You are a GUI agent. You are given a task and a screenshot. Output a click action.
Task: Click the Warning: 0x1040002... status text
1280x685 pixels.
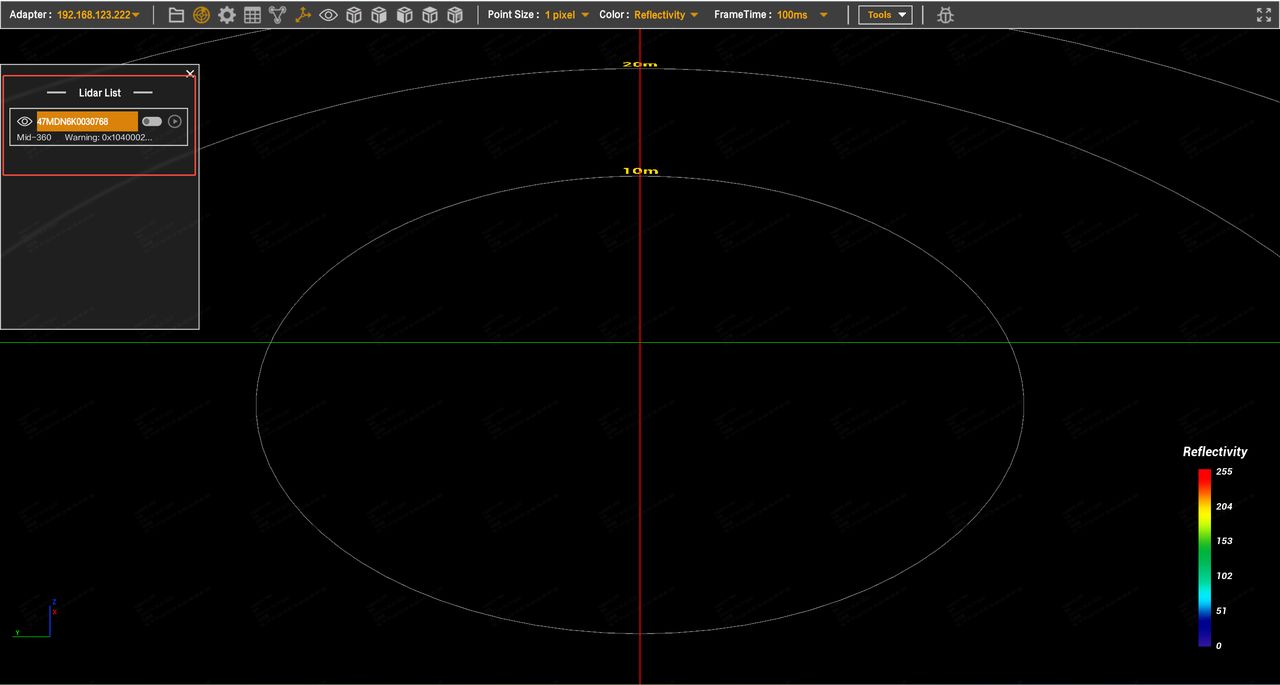click(x=108, y=137)
